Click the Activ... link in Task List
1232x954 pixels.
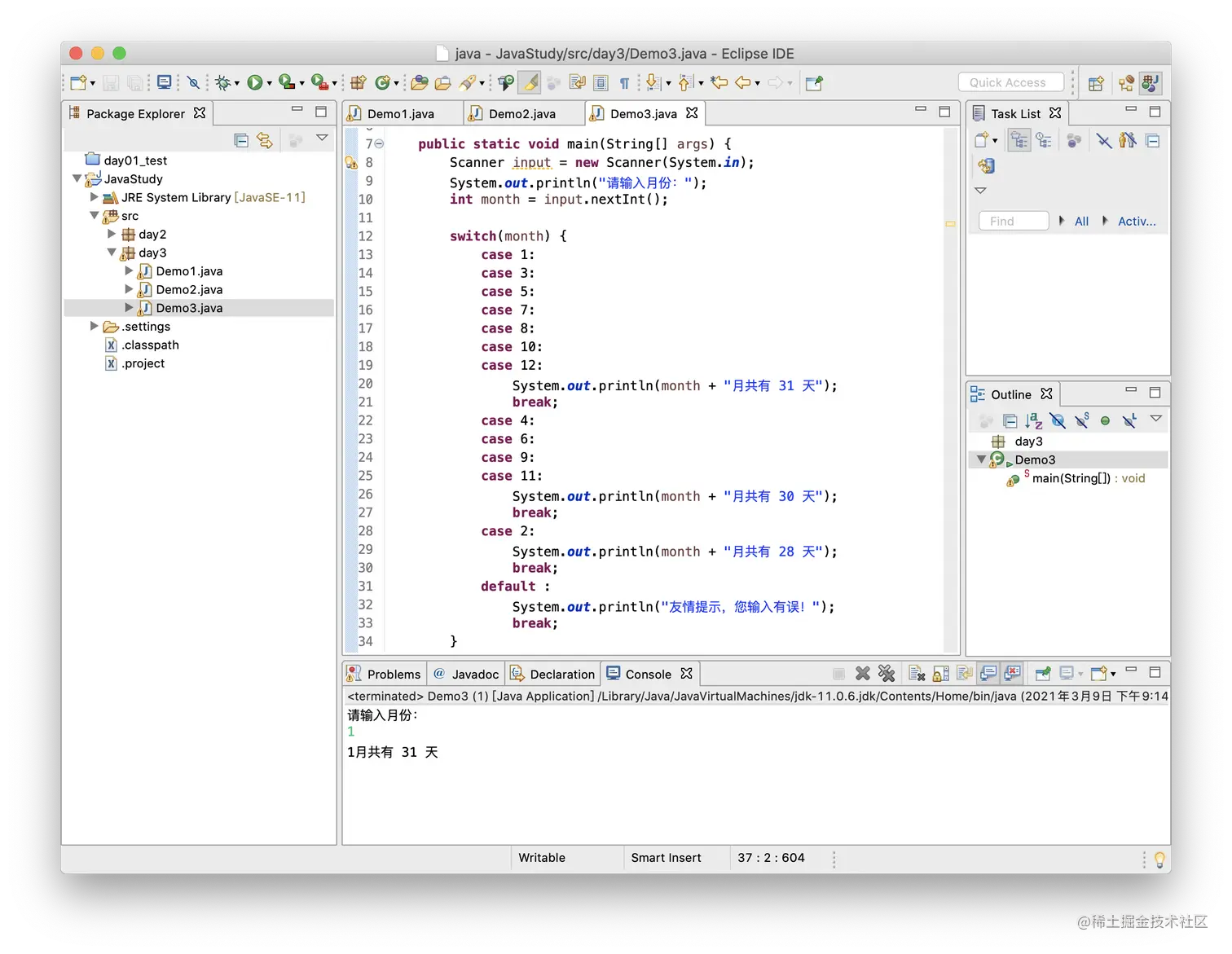coord(1136,221)
